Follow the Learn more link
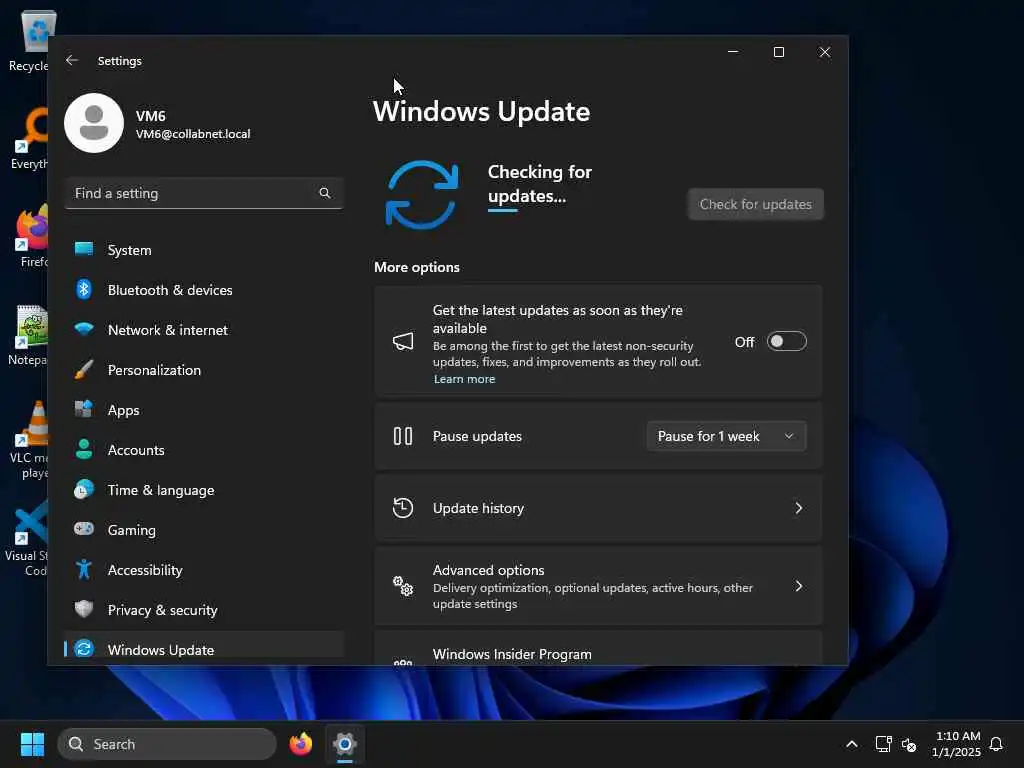Image resolution: width=1024 pixels, height=768 pixels. click(464, 379)
